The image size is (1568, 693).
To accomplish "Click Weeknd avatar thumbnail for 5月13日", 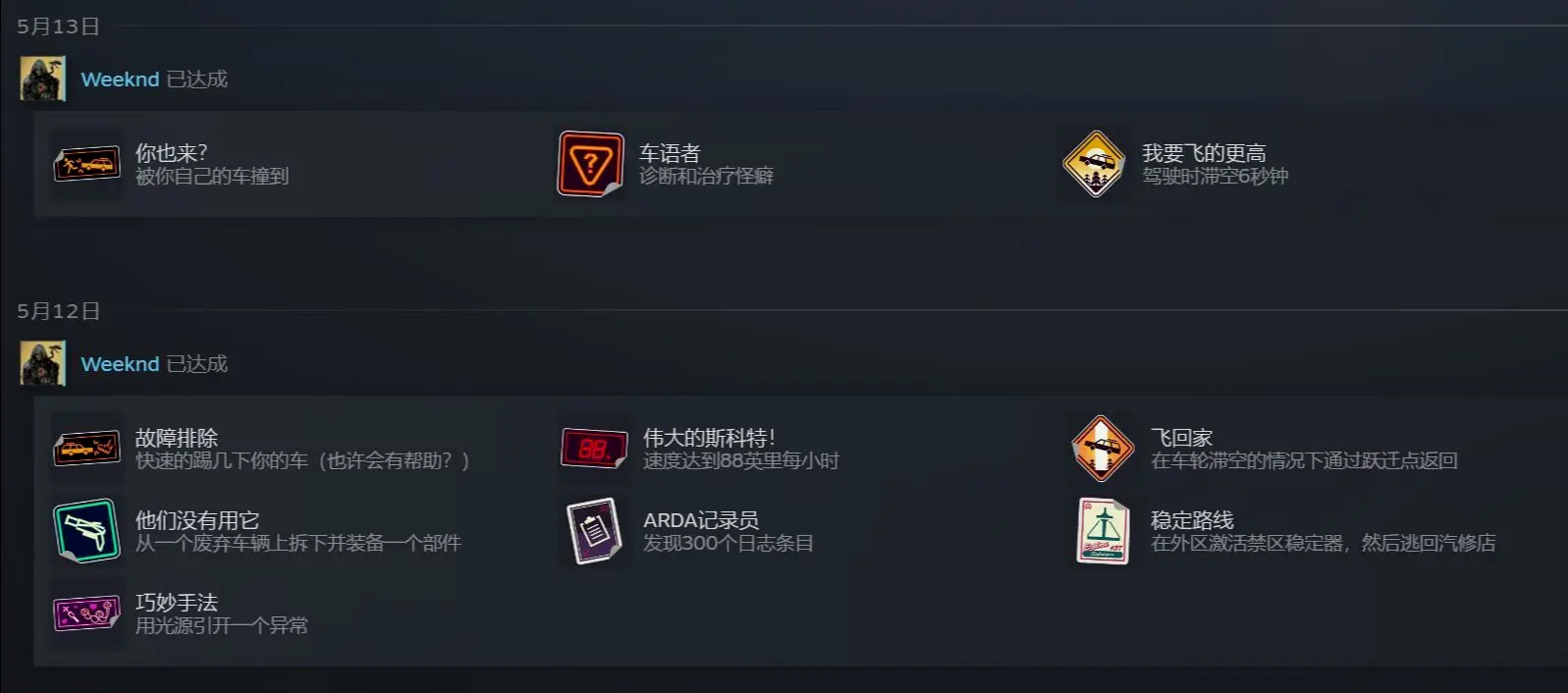I will (42, 79).
